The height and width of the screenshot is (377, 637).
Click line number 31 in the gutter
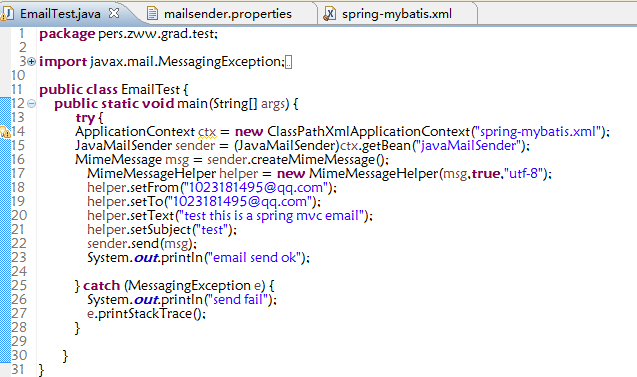[x=18, y=369]
